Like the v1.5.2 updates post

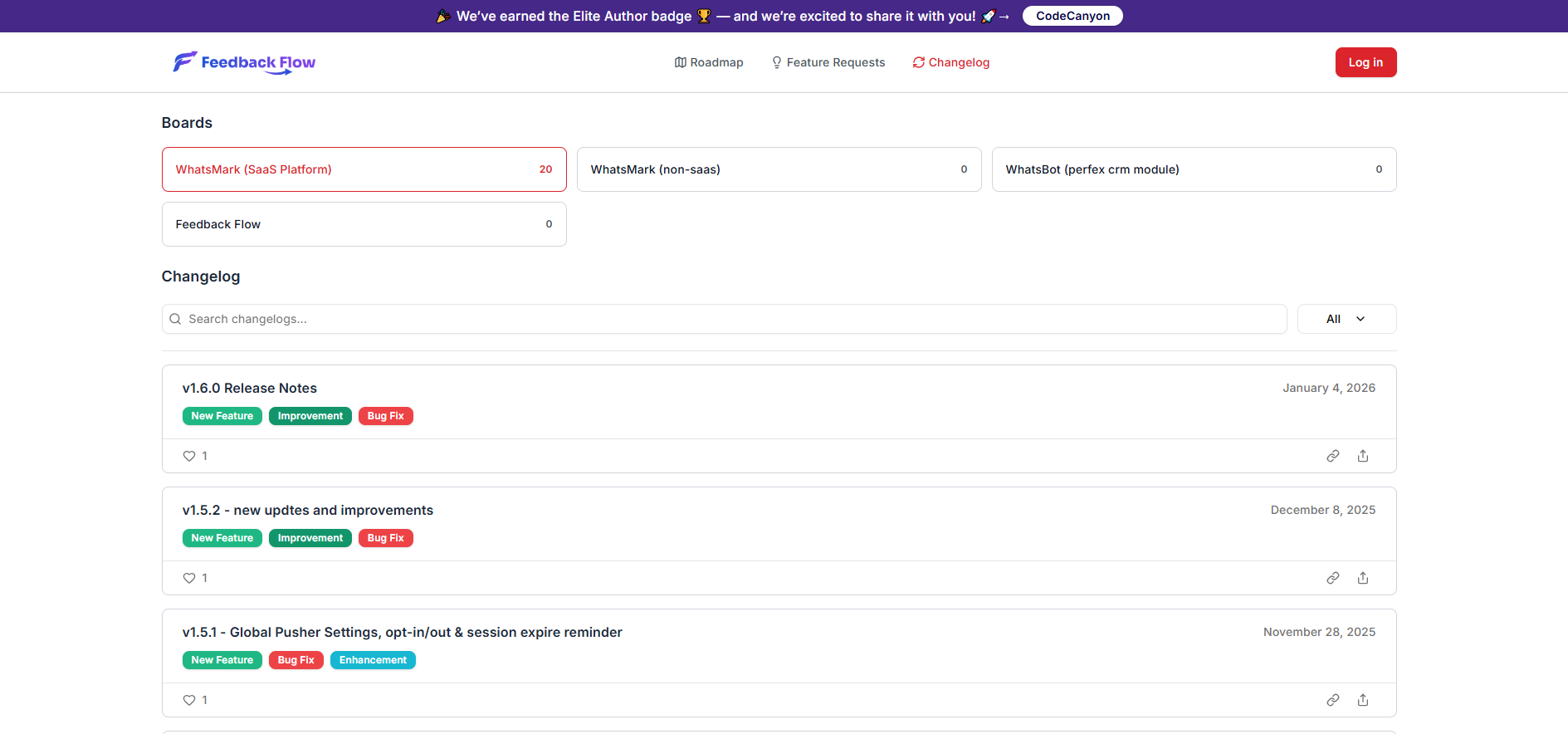[x=189, y=578]
